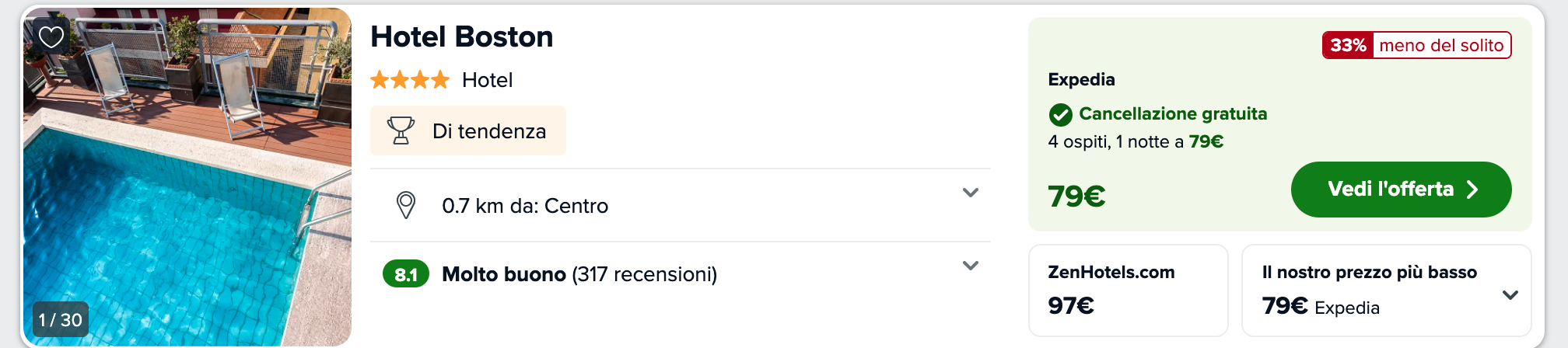Click the Expedia 79€ price

point(1076,197)
